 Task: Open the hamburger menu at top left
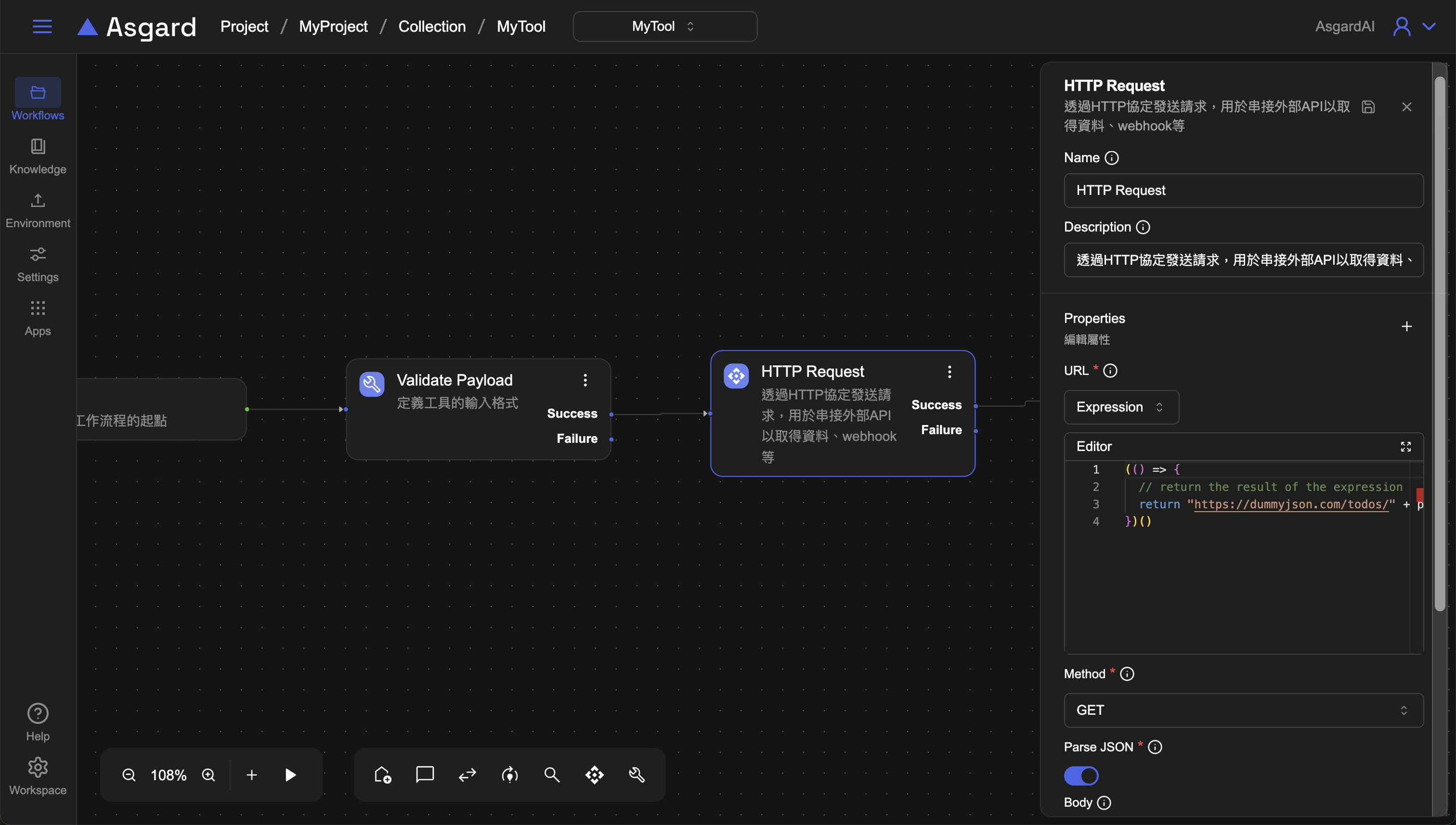pyautogui.click(x=42, y=26)
